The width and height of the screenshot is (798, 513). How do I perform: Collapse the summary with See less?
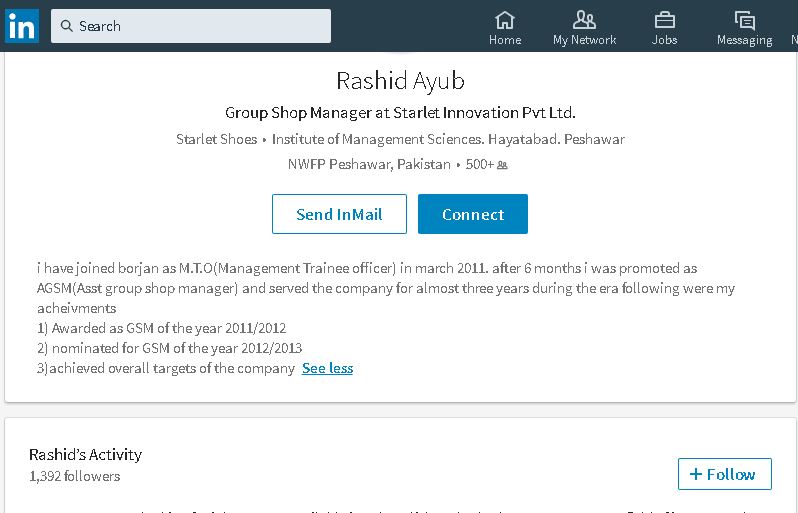click(x=327, y=368)
